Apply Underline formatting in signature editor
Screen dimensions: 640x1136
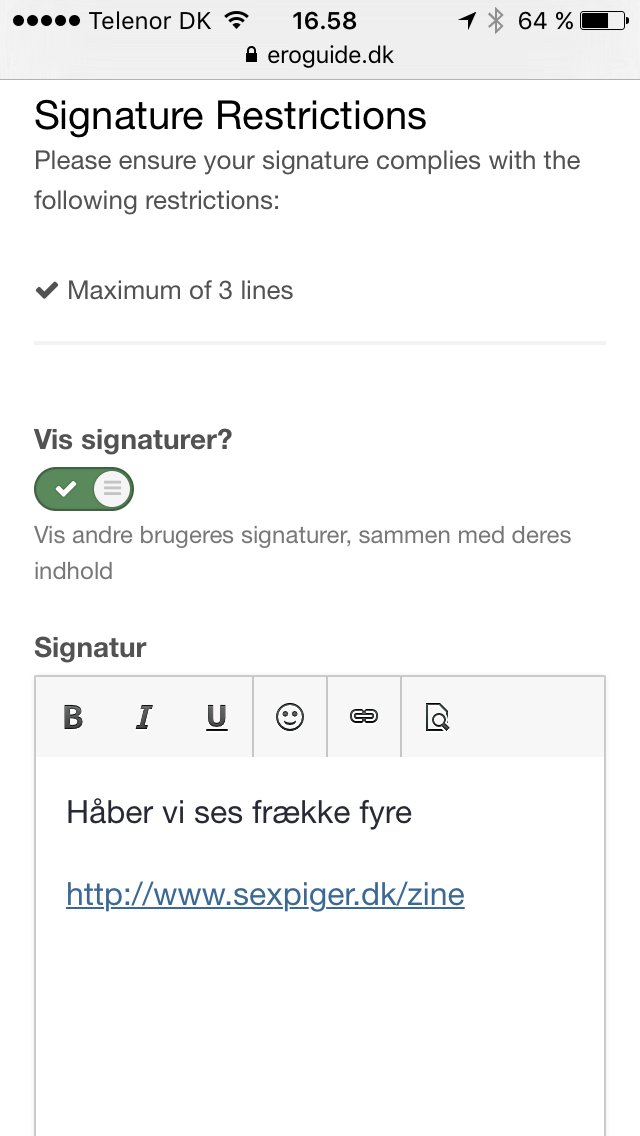(216, 717)
